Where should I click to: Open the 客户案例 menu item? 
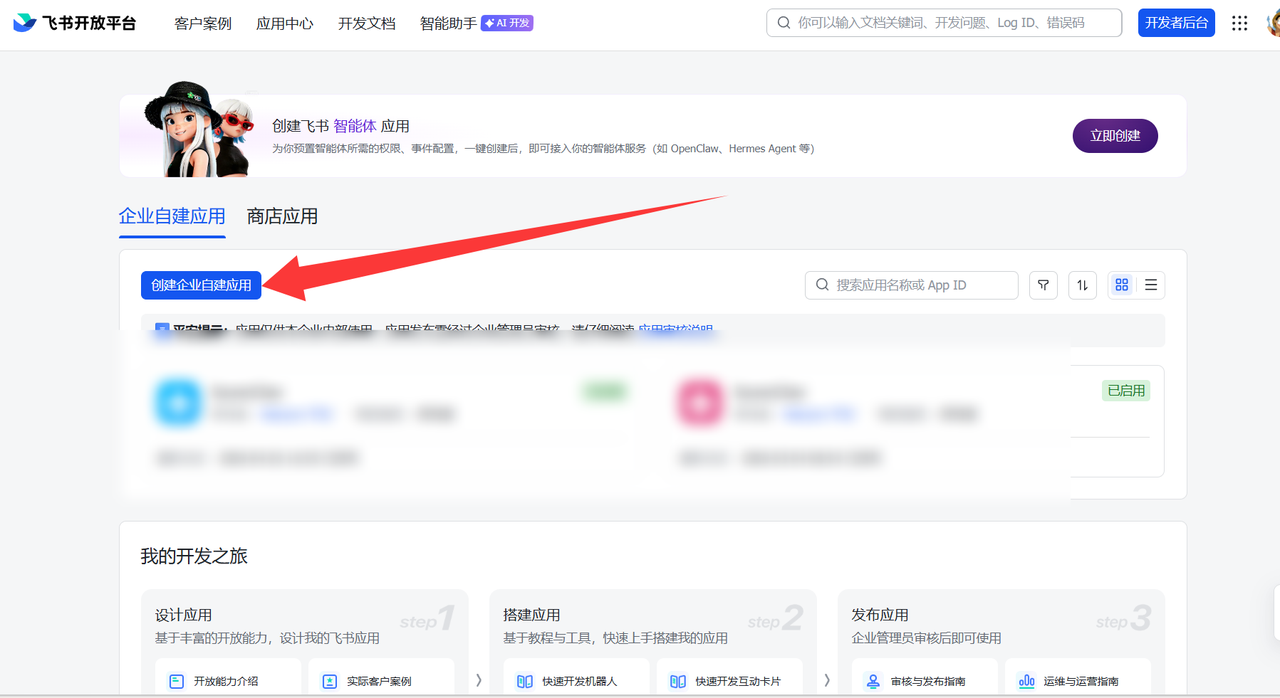point(203,23)
